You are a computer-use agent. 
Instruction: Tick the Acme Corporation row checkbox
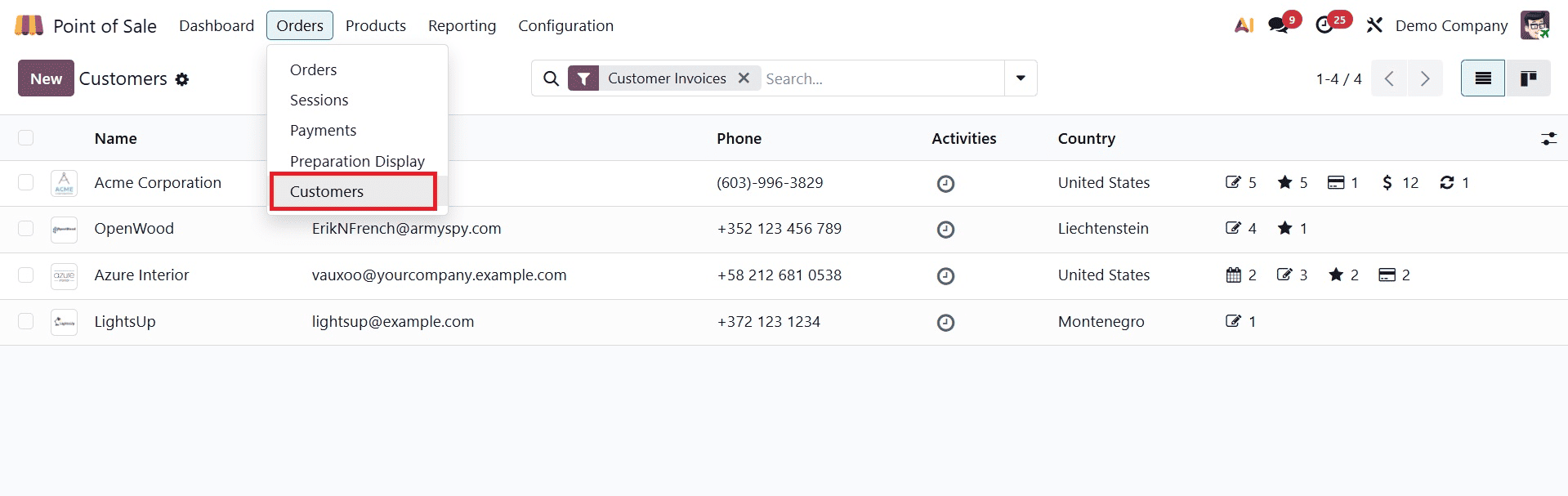pyautogui.click(x=26, y=182)
